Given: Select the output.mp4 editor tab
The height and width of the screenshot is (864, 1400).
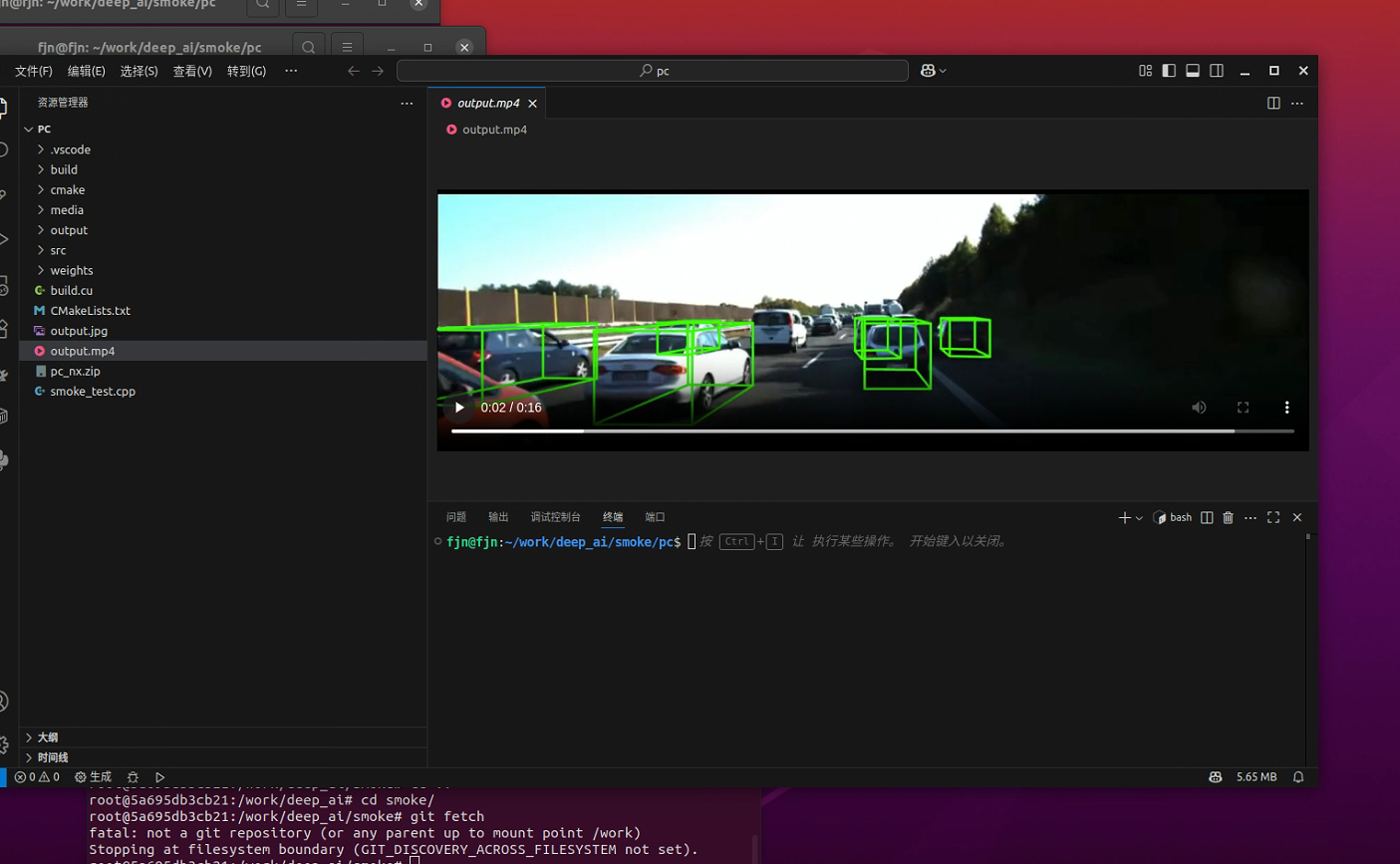Looking at the screenshot, I should [x=488, y=104].
